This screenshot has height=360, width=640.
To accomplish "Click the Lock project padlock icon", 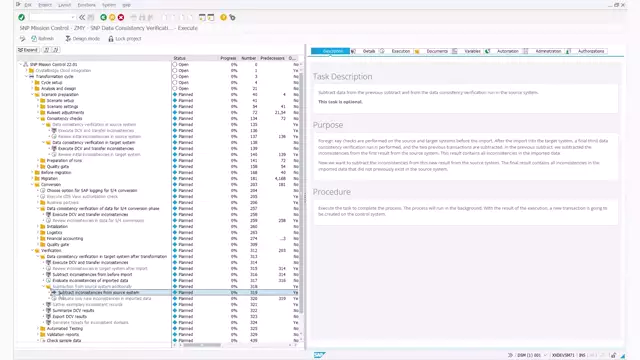I will (111, 38).
